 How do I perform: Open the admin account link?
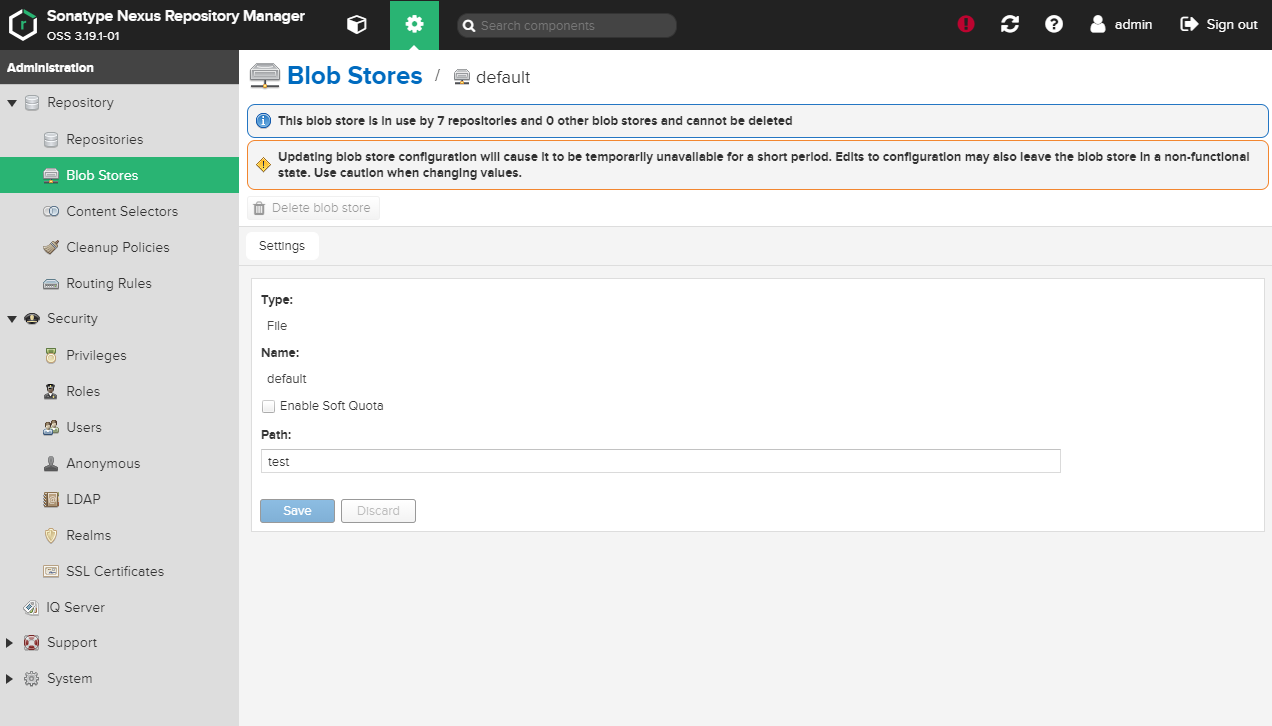[x=1121, y=25]
